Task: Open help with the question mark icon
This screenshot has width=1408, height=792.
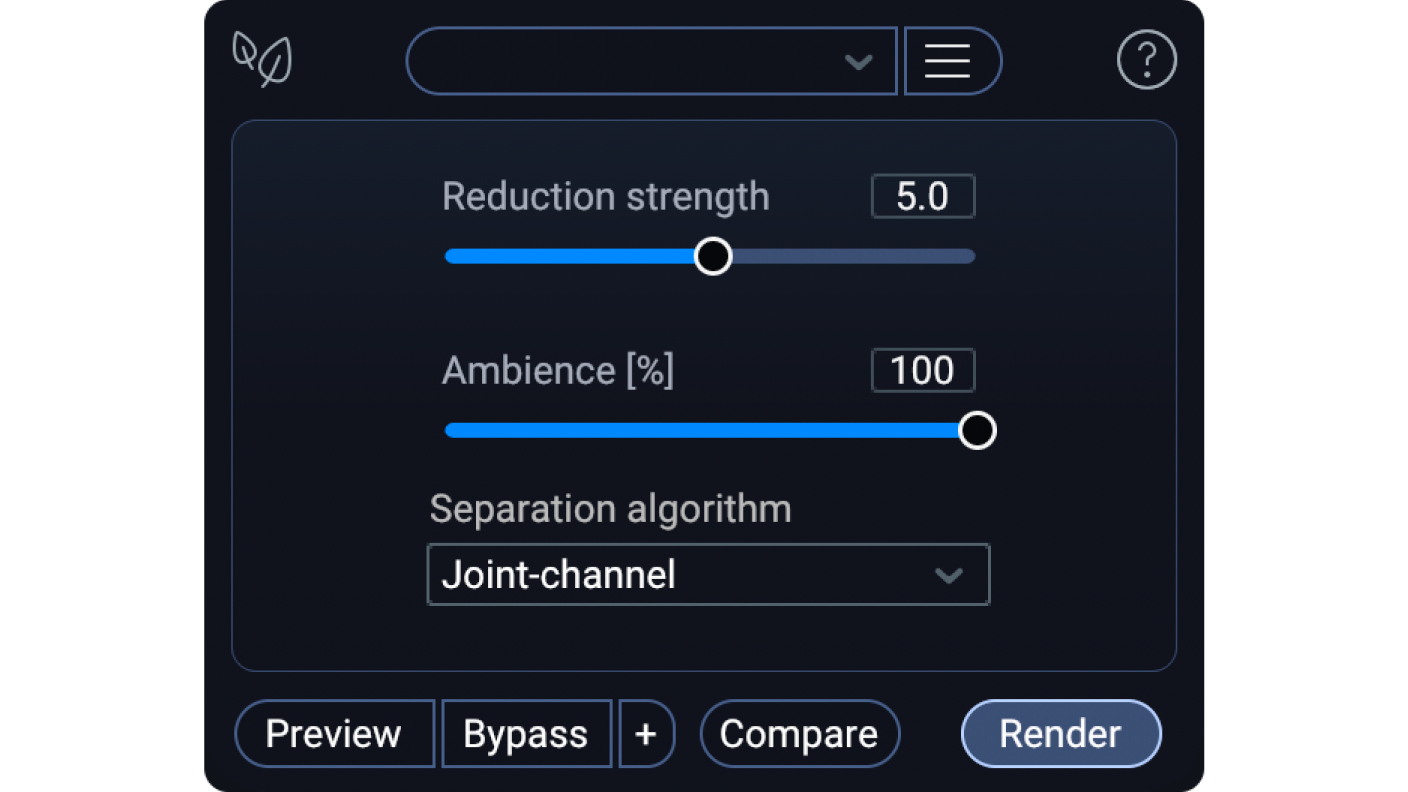Action: (1146, 61)
